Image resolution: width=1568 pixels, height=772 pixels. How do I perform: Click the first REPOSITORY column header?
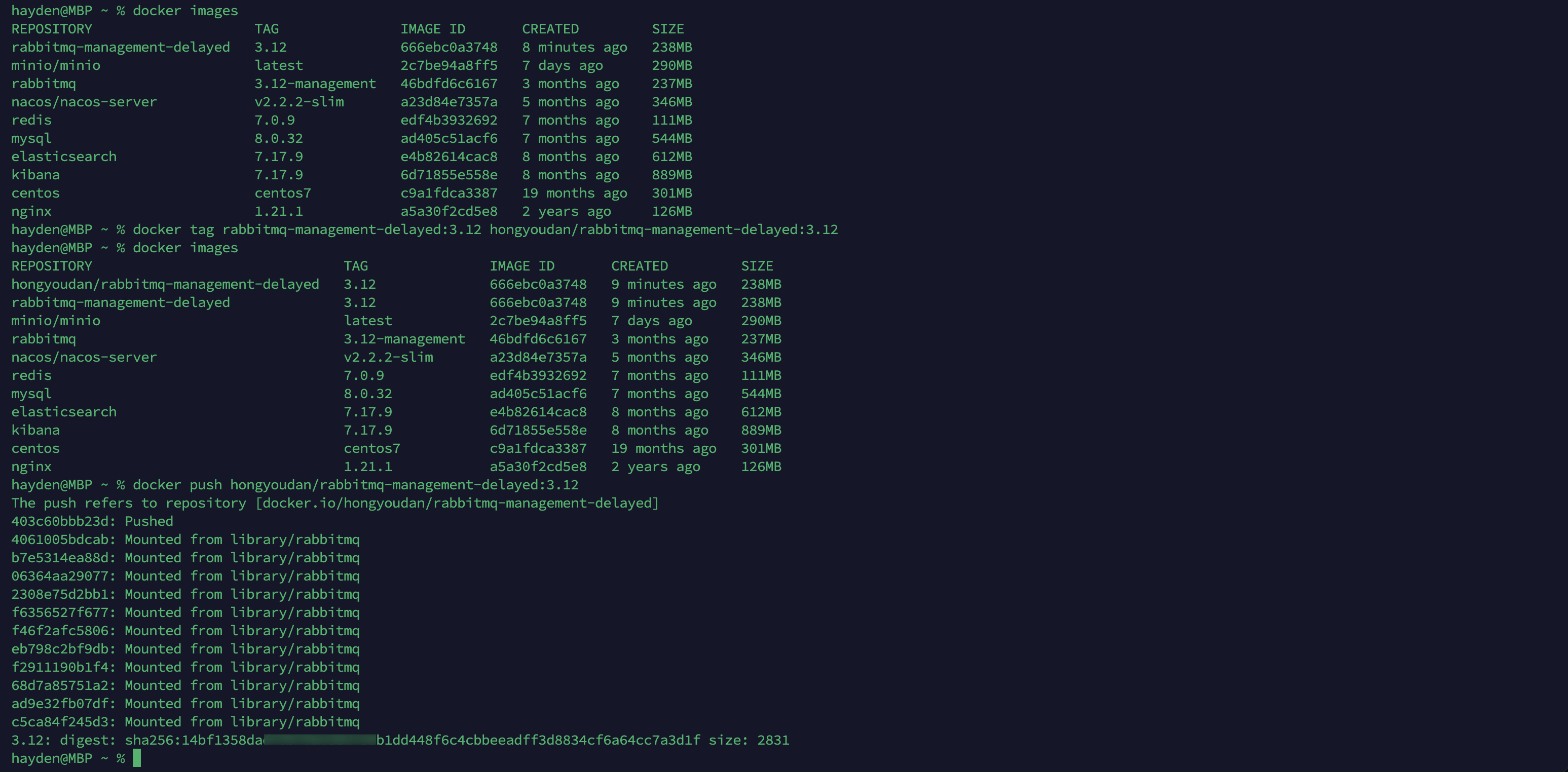point(52,28)
